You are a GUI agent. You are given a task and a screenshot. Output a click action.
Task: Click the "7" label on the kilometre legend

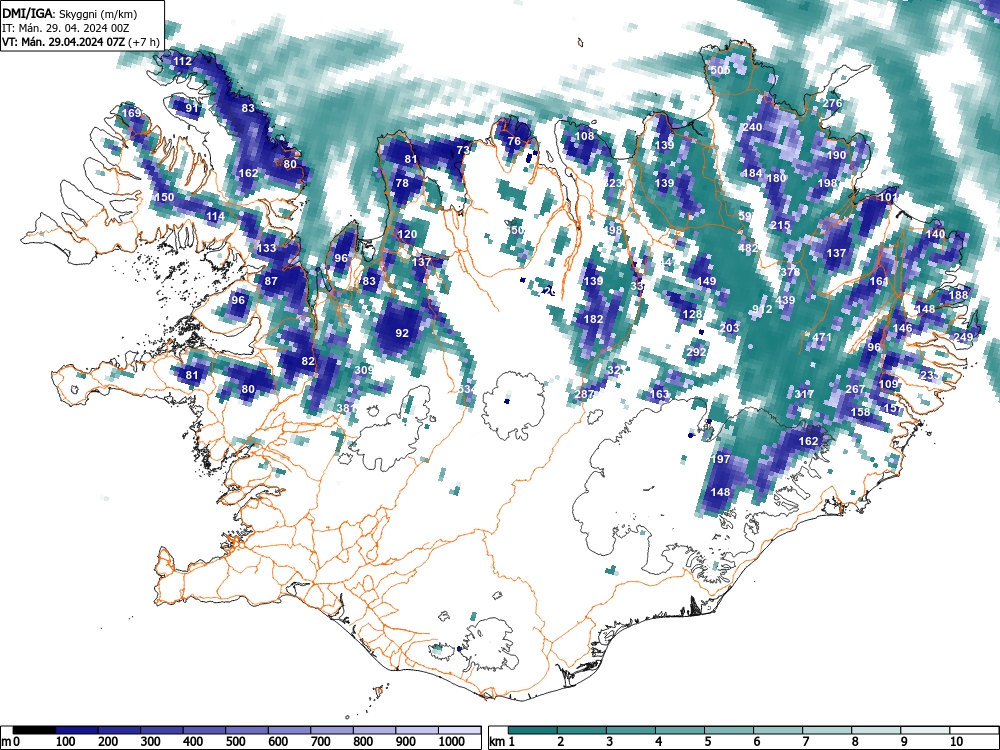[x=805, y=742]
